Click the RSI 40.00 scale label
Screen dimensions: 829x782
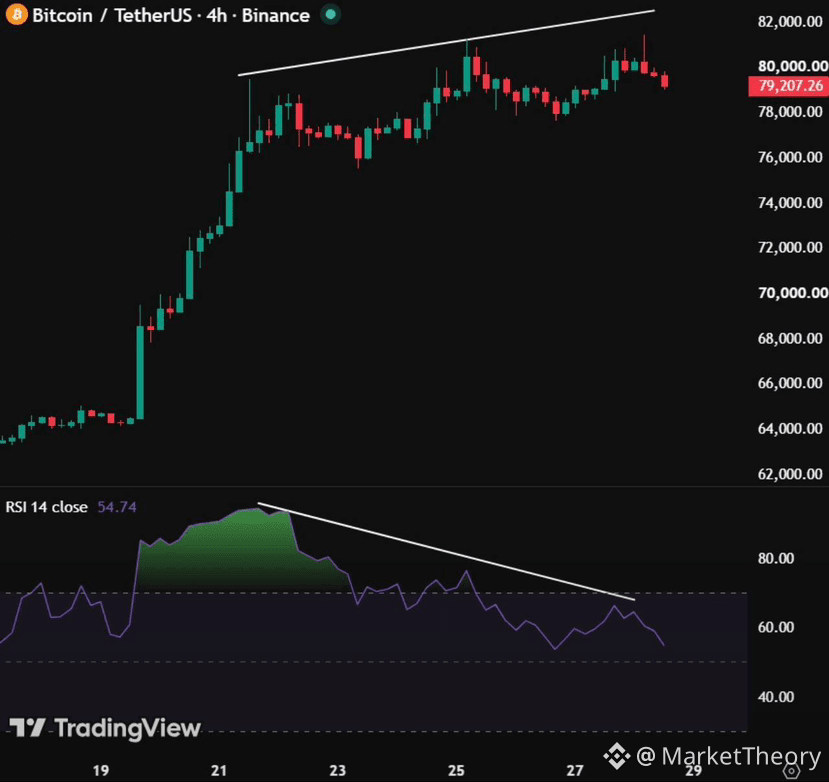pyautogui.click(x=776, y=697)
